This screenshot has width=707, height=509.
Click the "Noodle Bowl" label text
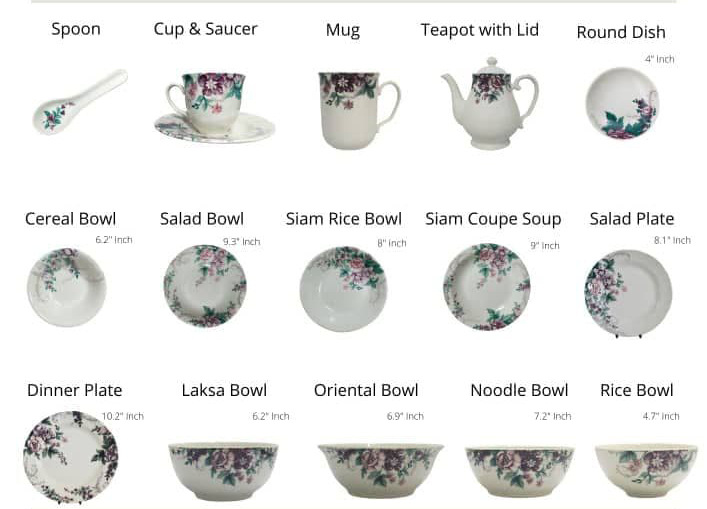click(x=519, y=390)
